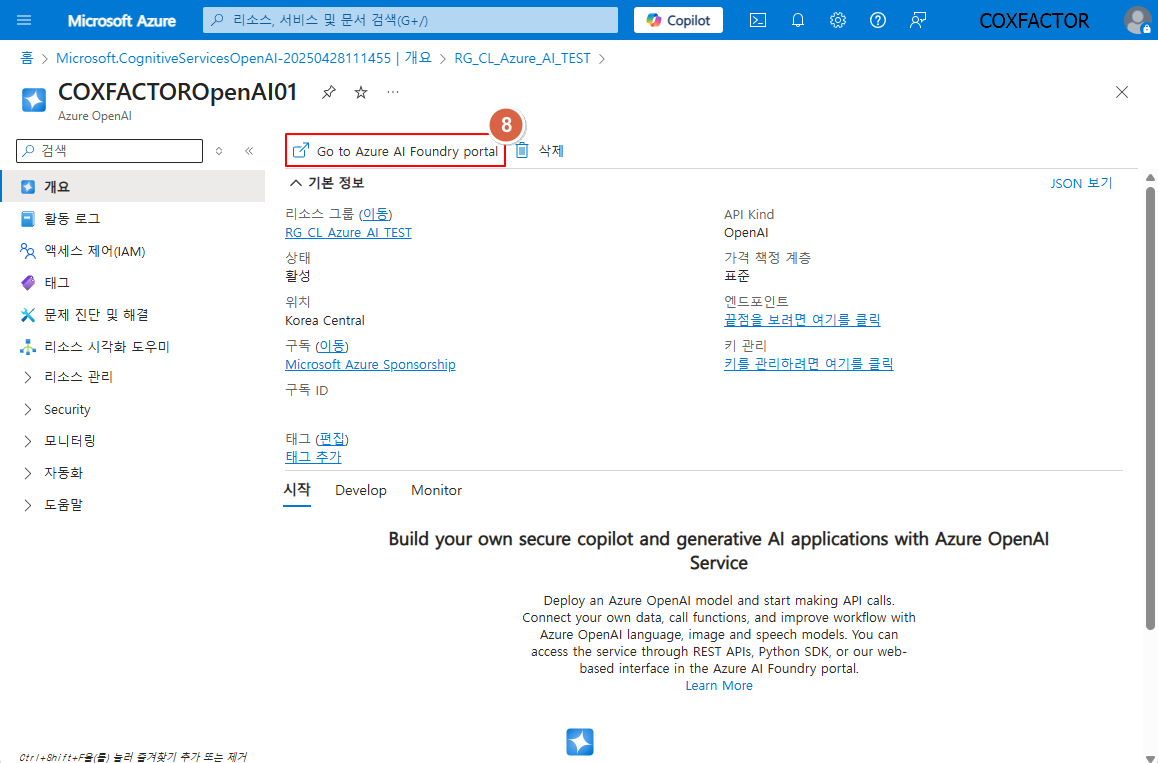Pin COXFACTOROpenAI01 to dashboard
The width and height of the screenshot is (1158, 763).
point(329,92)
